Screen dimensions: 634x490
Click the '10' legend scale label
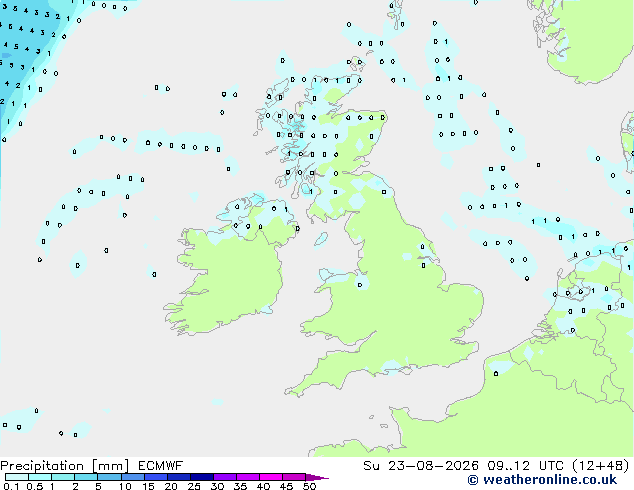(x=125, y=486)
